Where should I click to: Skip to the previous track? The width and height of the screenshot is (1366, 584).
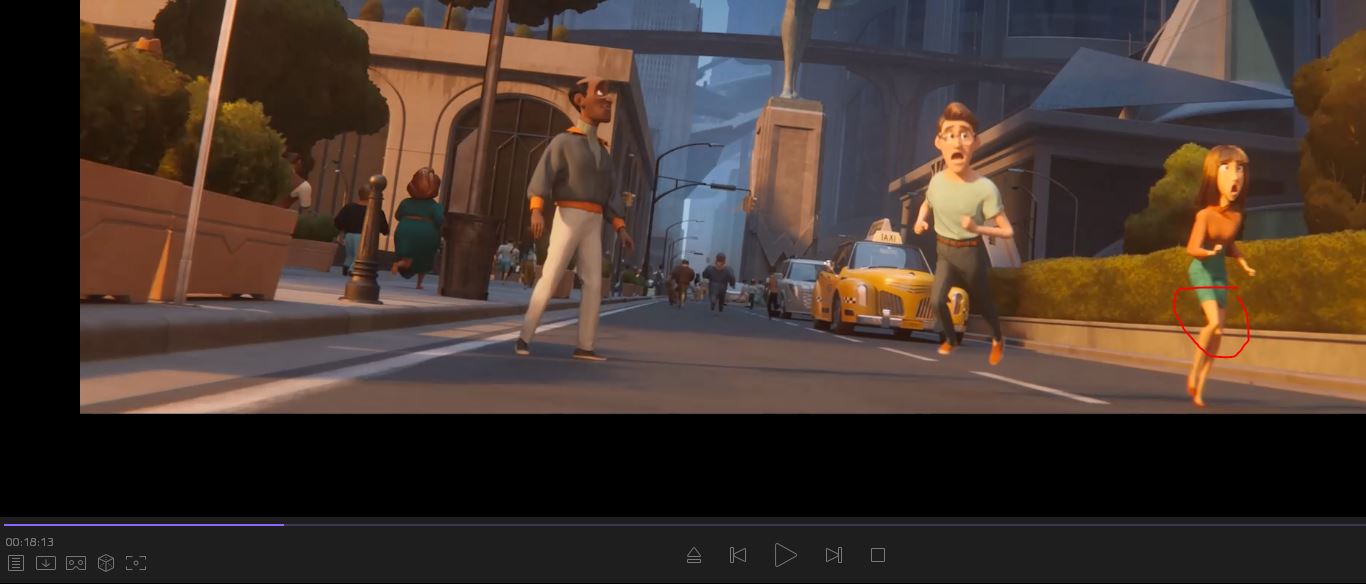pyautogui.click(x=738, y=555)
